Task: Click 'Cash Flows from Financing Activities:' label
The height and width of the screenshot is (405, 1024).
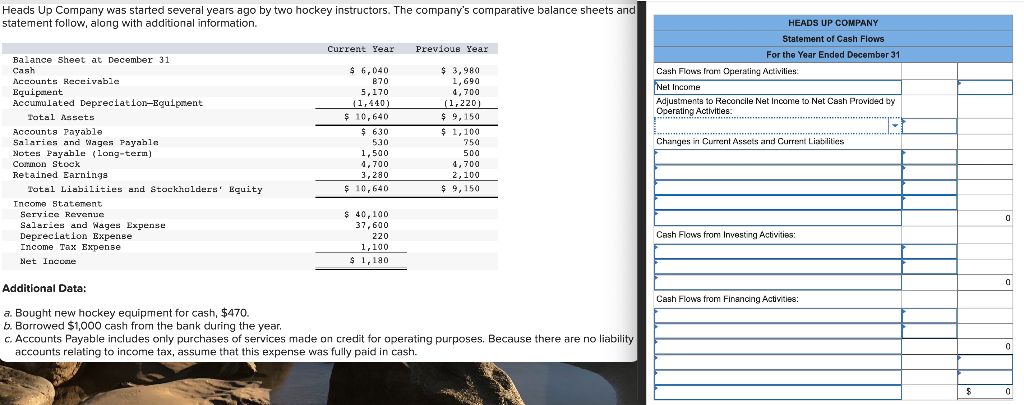Action: pyautogui.click(x=728, y=299)
